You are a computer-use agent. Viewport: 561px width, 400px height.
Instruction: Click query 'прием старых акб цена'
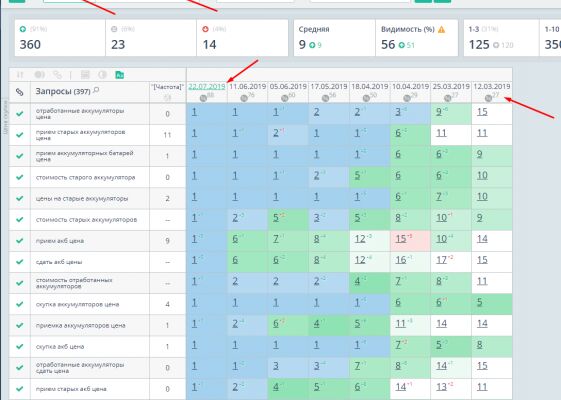[71, 389]
